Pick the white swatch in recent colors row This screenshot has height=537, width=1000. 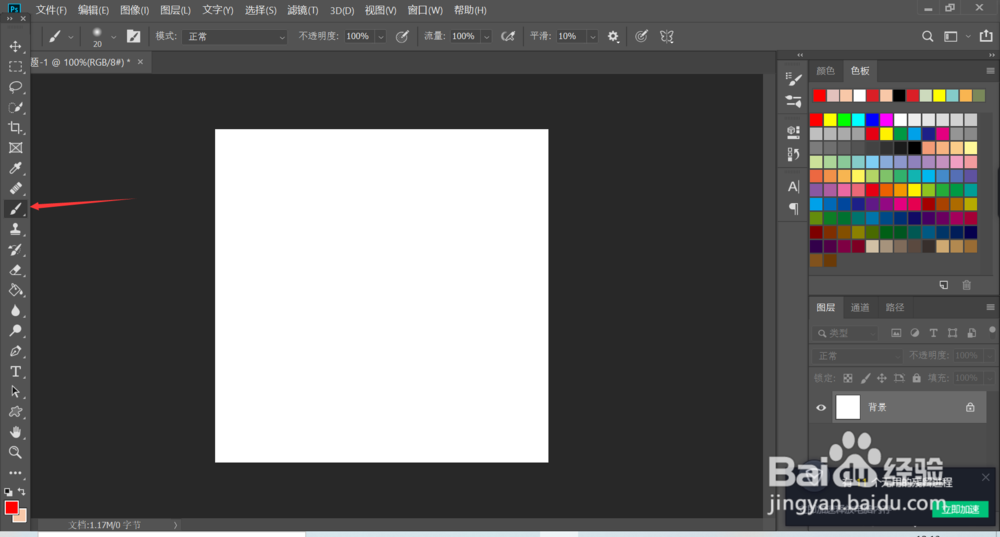(x=860, y=96)
